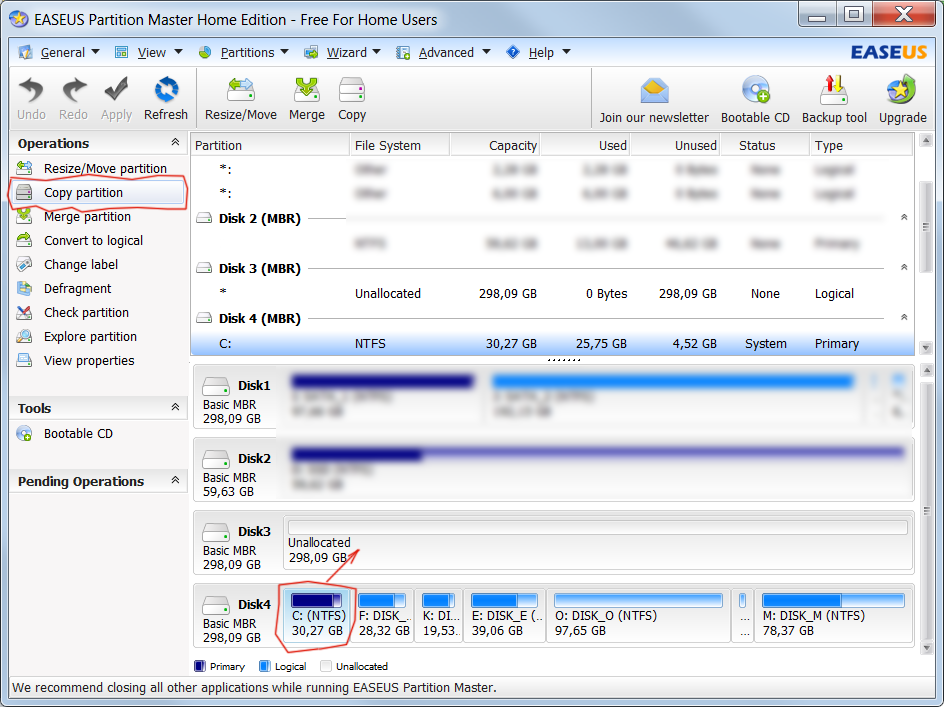Sort by the Type column header
The height and width of the screenshot is (707, 944).
[x=862, y=146]
